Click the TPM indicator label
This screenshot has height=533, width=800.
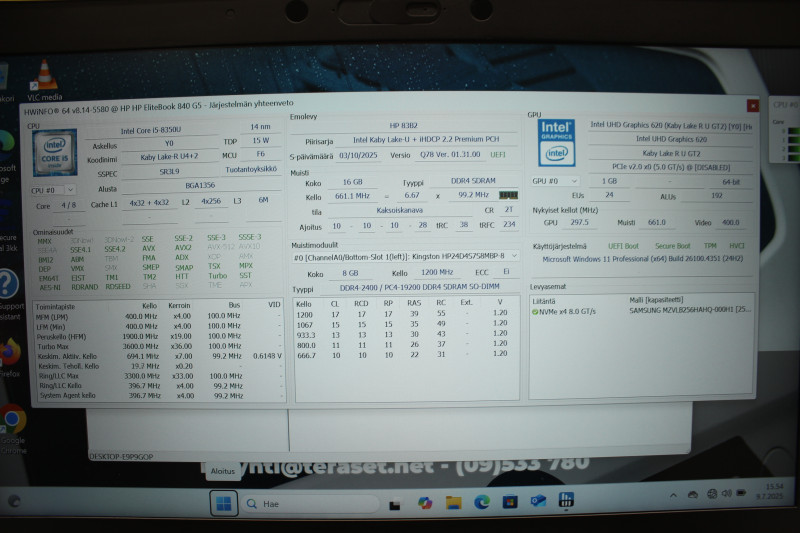tap(710, 246)
